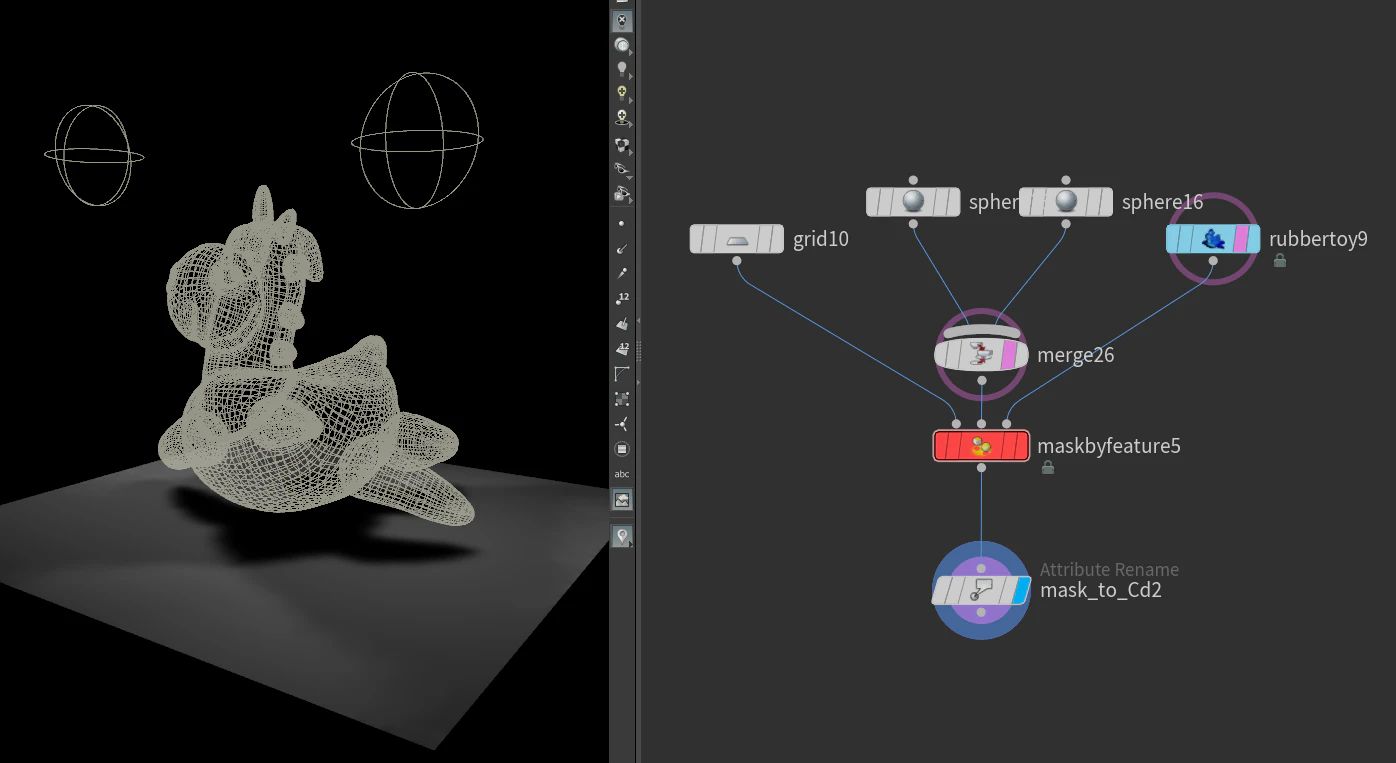Click the rubbertoy9 node label
The height and width of the screenshot is (763, 1396).
1318,239
